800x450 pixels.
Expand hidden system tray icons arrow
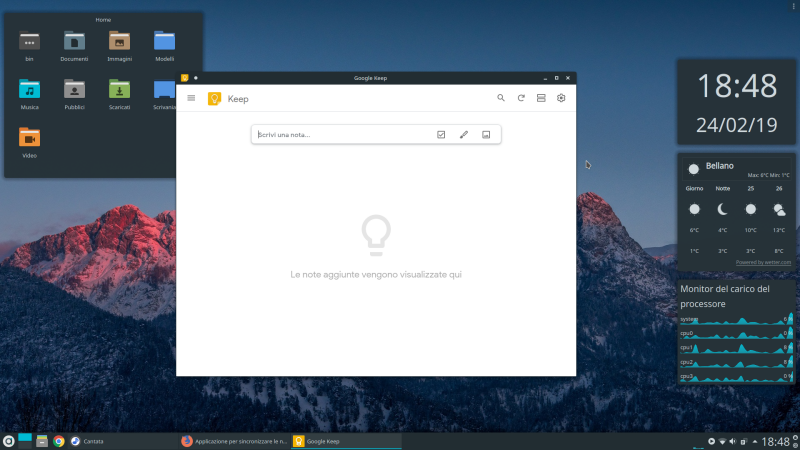[x=755, y=441]
